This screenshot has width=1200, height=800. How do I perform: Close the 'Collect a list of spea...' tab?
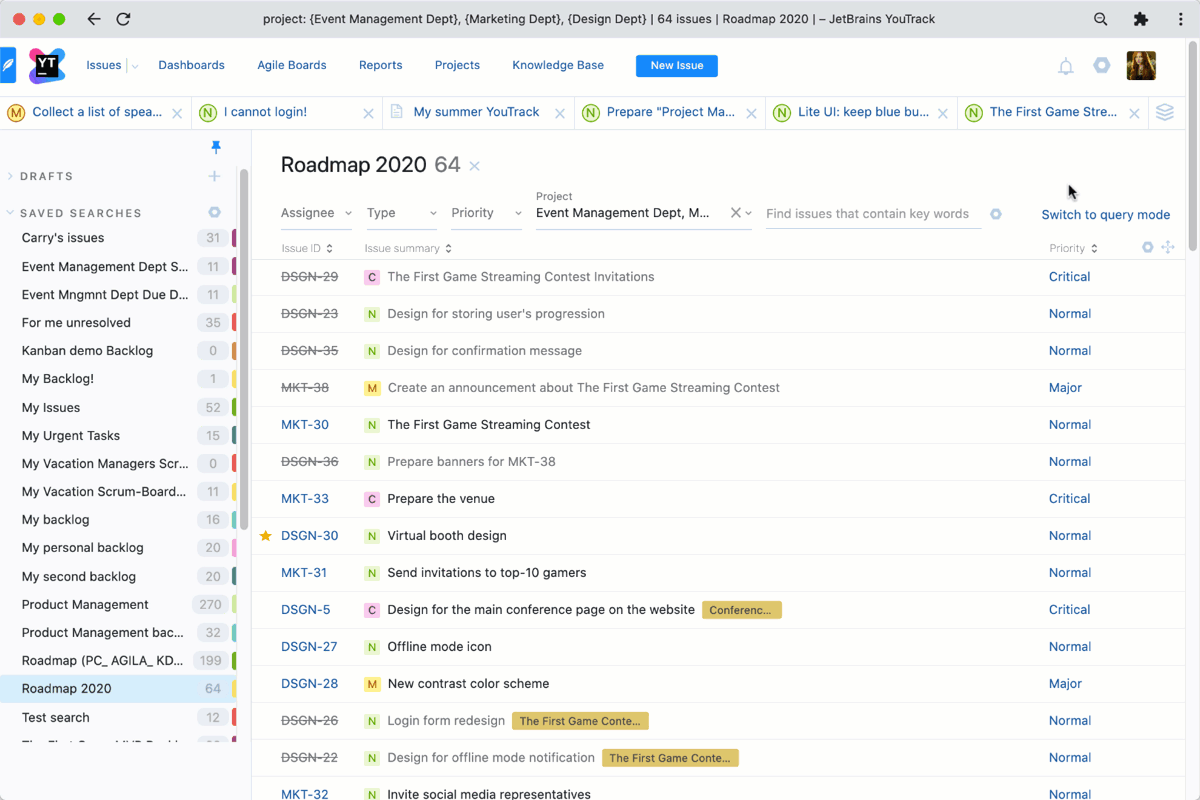[177, 114]
